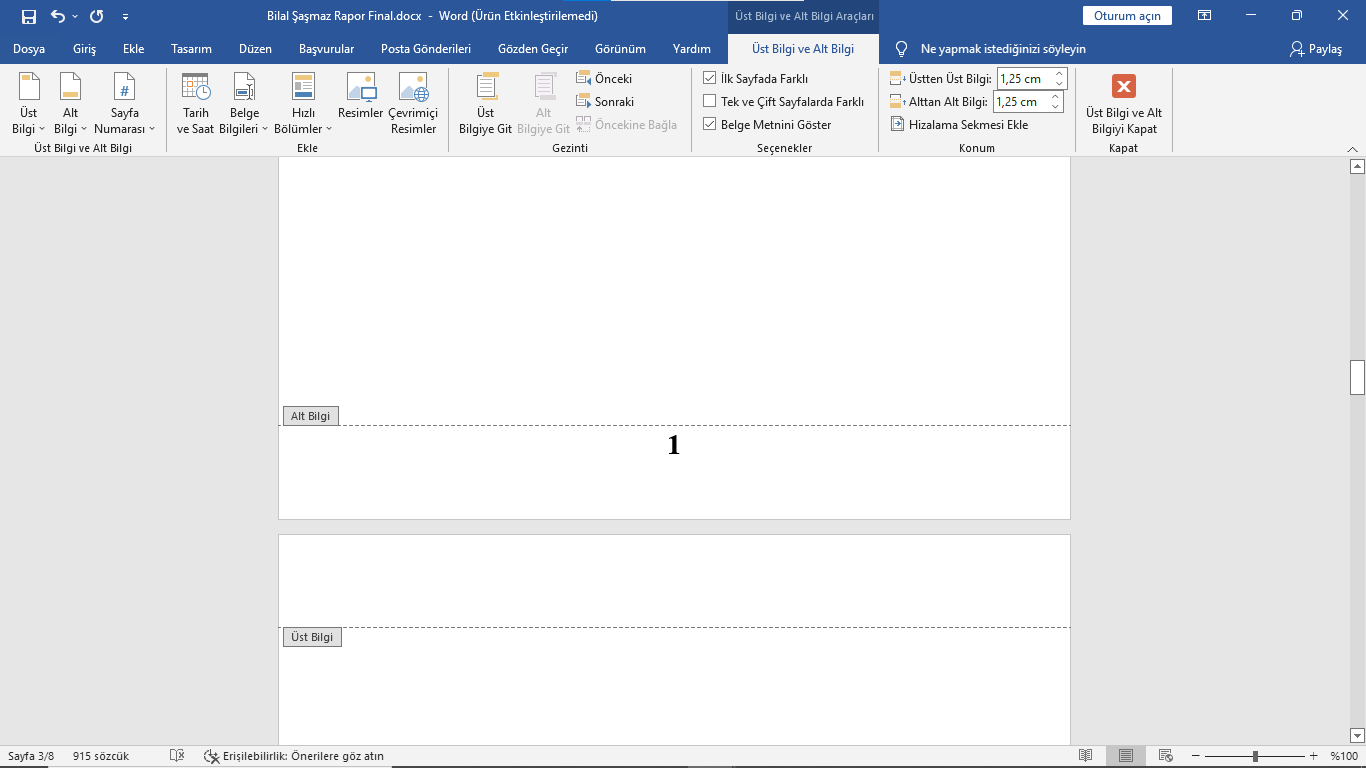Viewport: 1366px width, 768px height.
Task: Switch to the Gözden Geçir tab
Action: point(533,49)
